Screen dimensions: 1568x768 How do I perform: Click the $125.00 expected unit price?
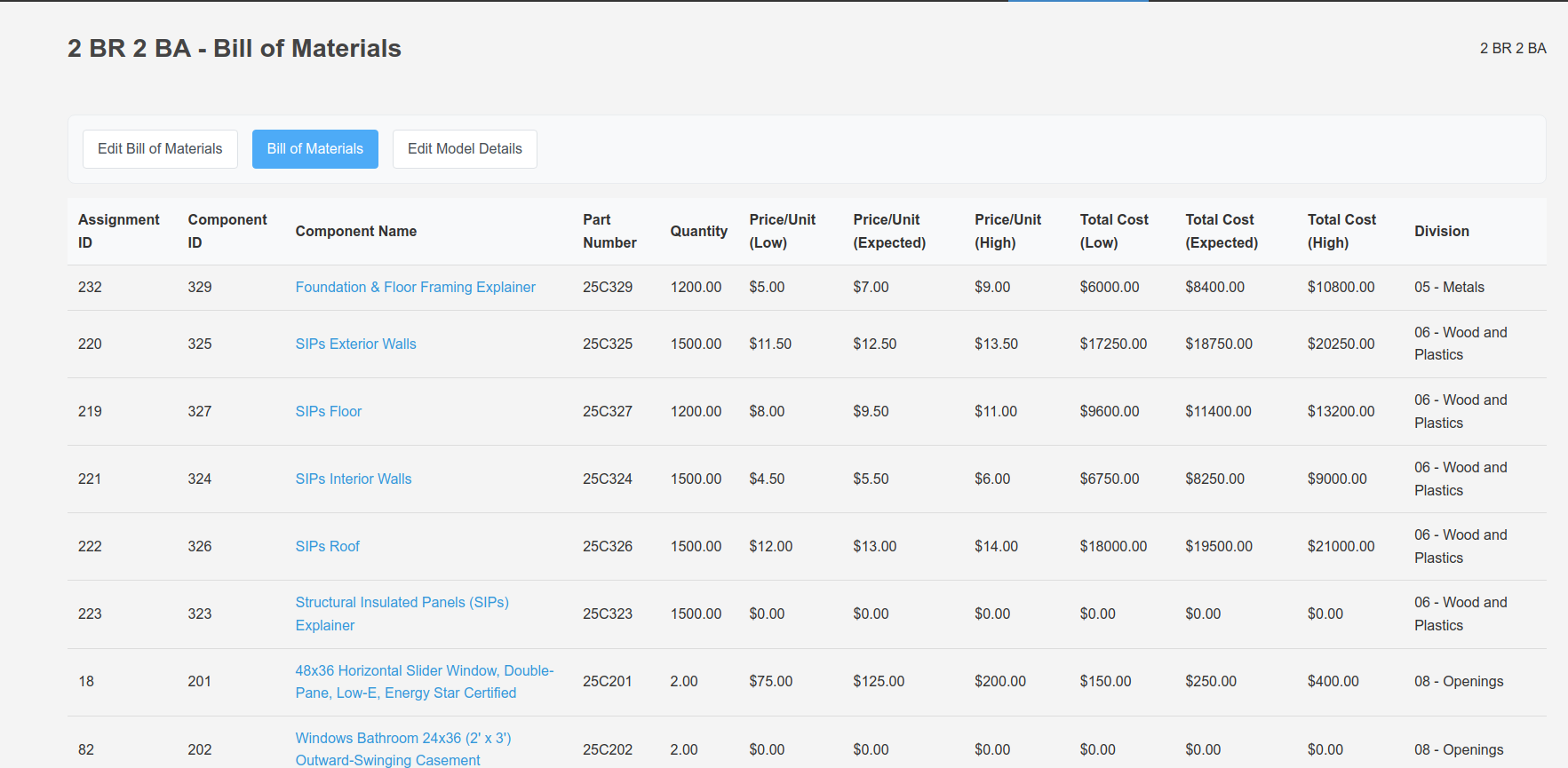[x=879, y=682]
